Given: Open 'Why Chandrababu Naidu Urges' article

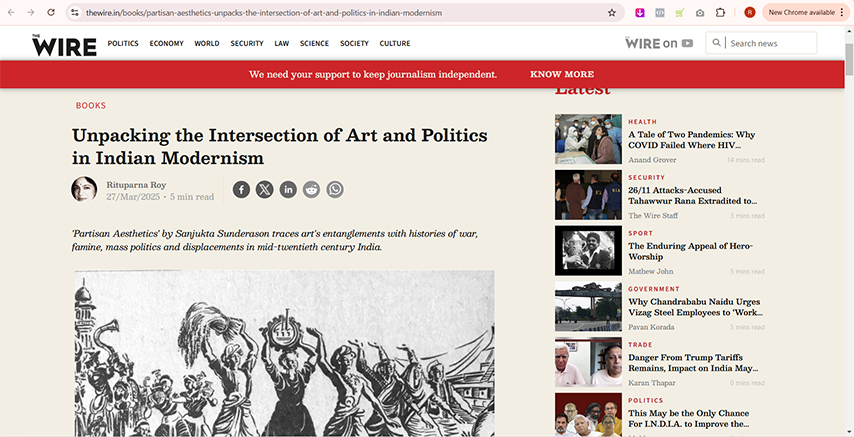Looking at the screenshot, I should [x=696, y=307].
